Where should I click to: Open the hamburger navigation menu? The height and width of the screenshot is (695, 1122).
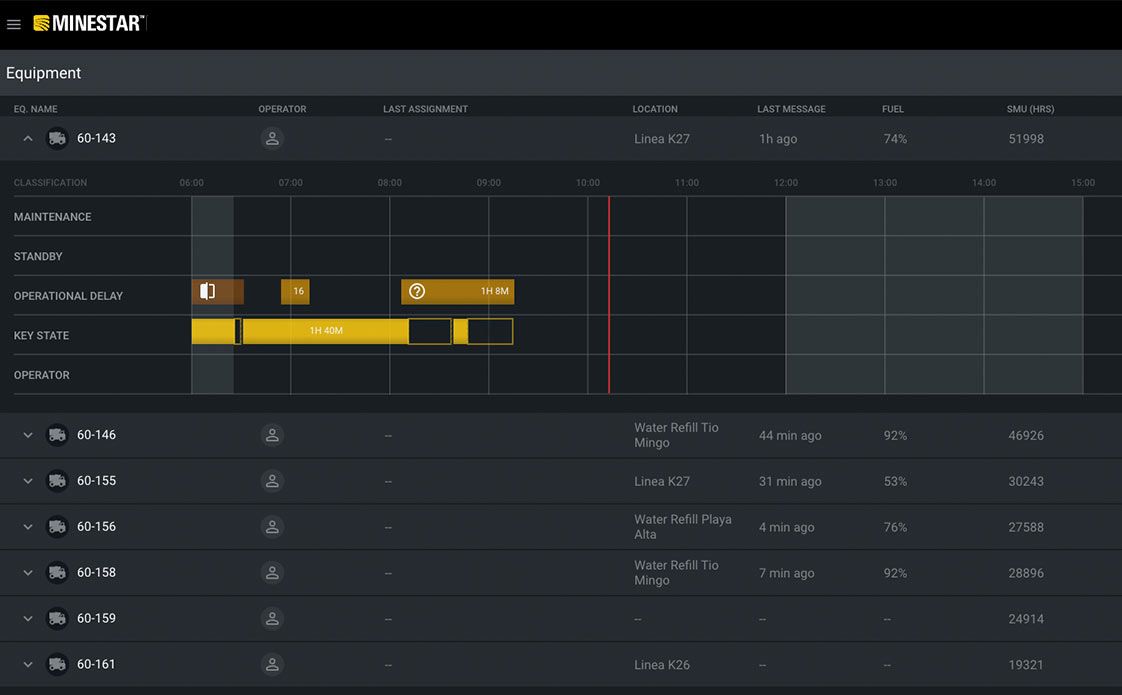(x=14, y=24)
